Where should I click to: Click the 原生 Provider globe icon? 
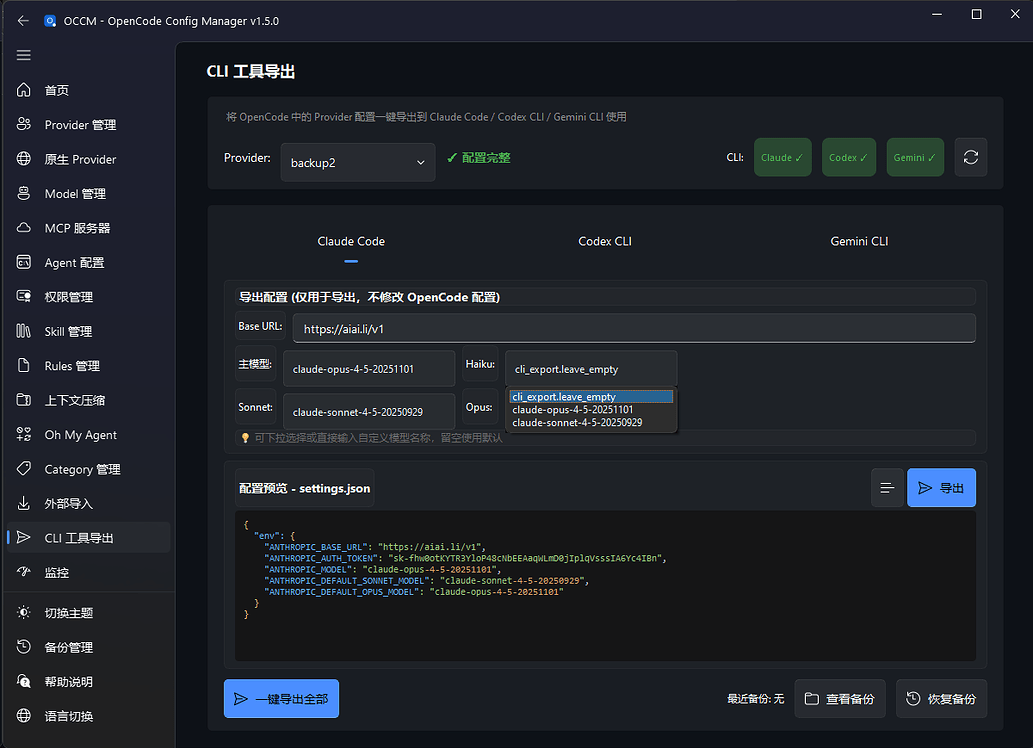coord(24,158)
